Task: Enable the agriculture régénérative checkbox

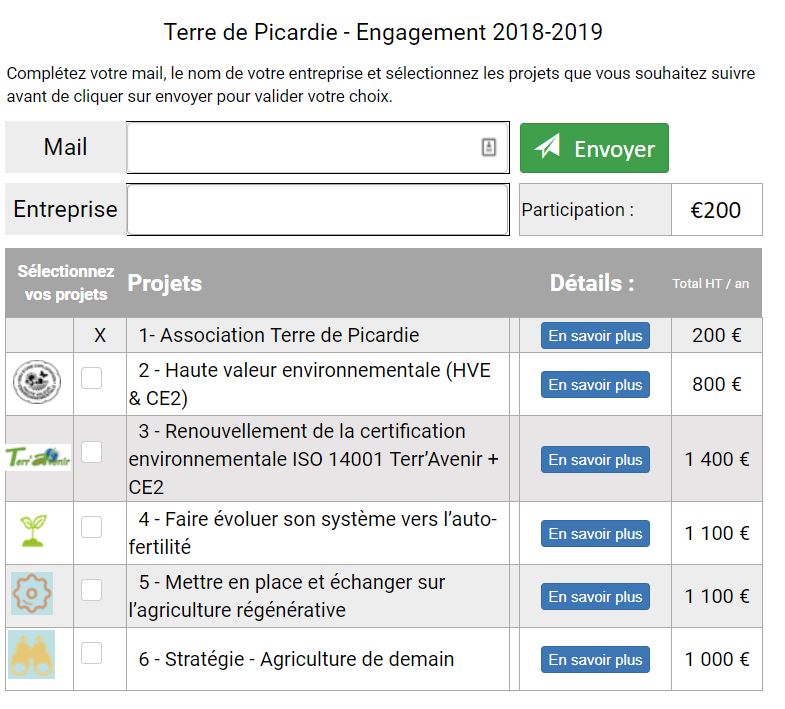Action: (91, 590)
